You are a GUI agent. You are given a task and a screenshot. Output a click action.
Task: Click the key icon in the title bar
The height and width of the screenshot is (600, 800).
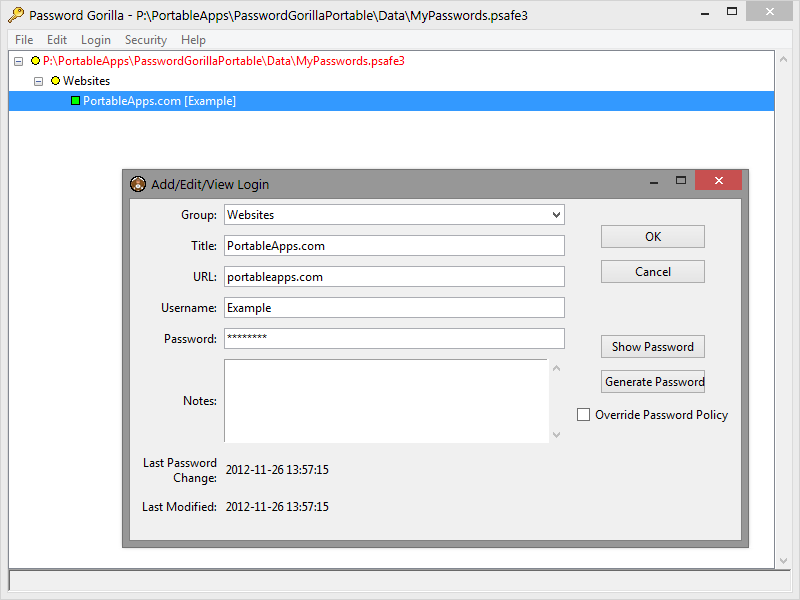[x=15, y=15]
